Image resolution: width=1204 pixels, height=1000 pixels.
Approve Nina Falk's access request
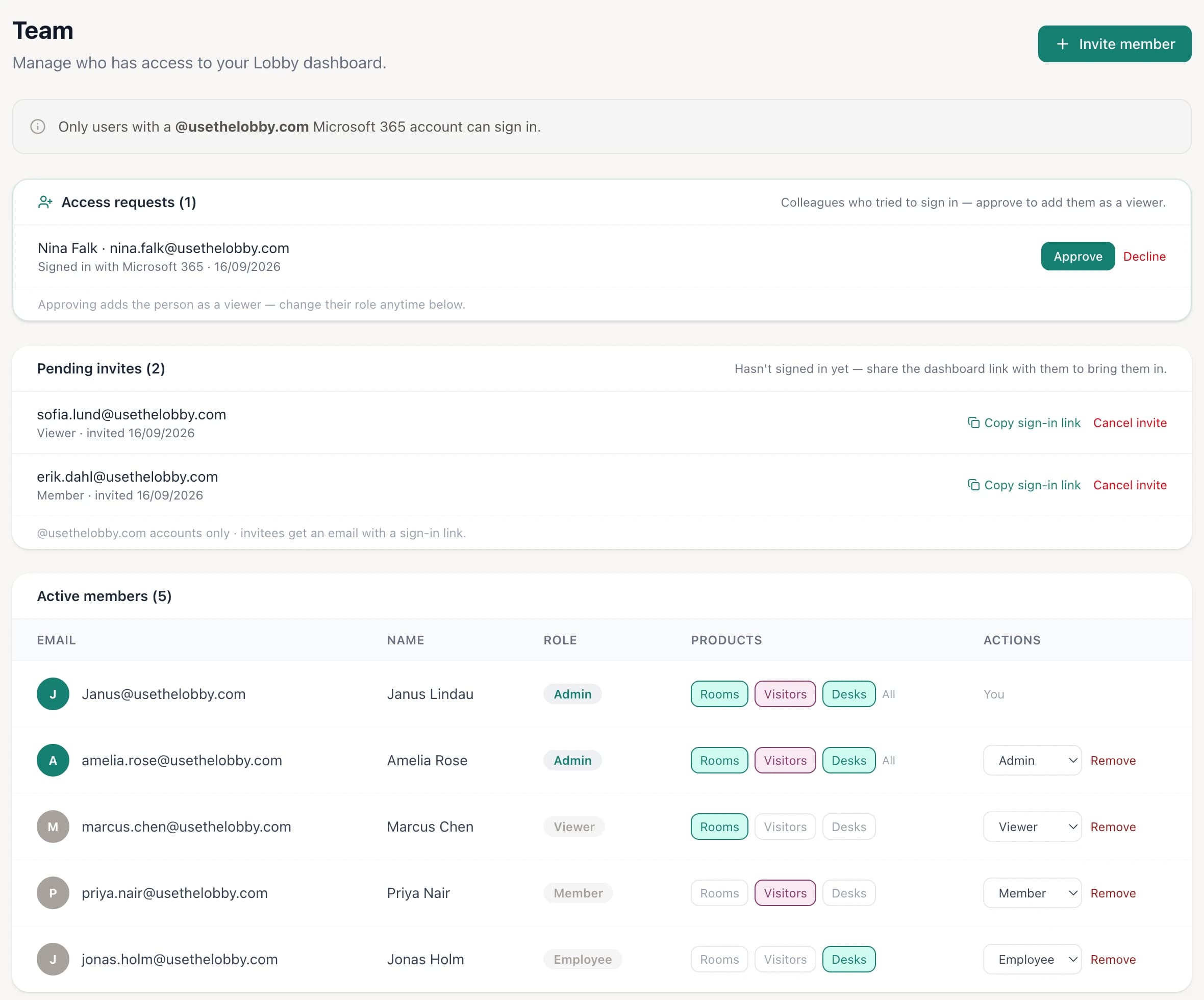[1077, 256]
